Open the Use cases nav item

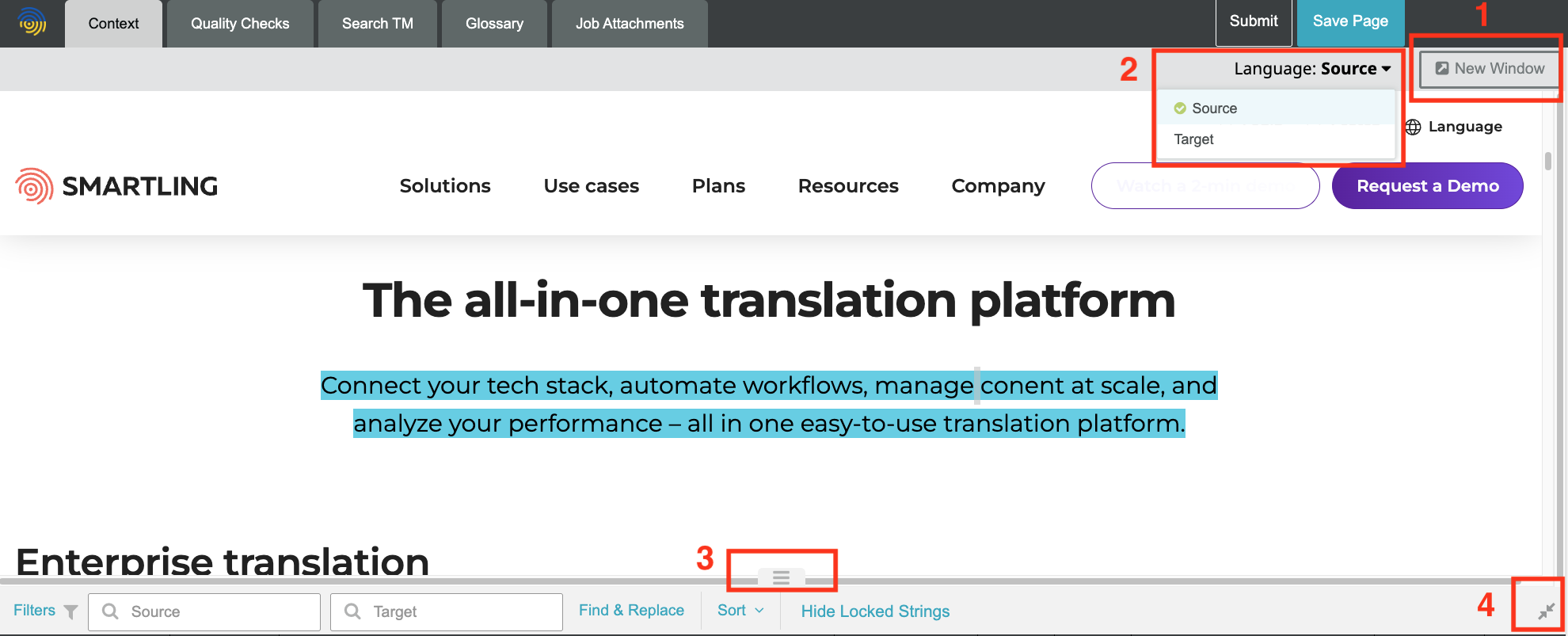coord(592,186)
